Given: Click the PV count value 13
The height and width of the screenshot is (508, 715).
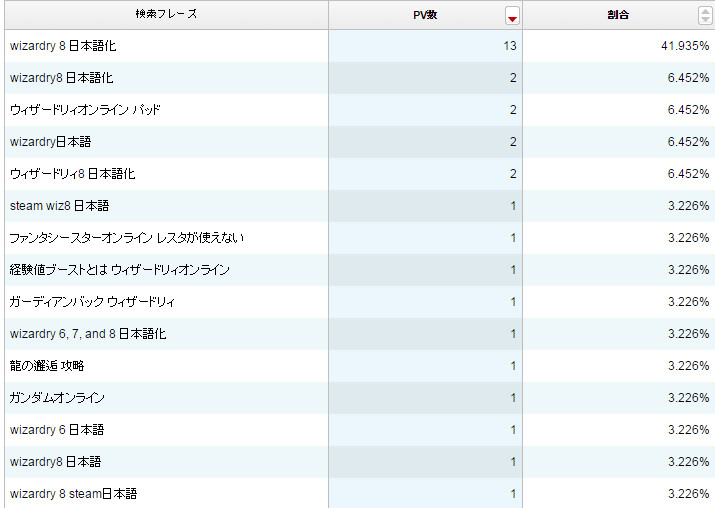Looking at the screenshot, I should click(x=510, y=46).
